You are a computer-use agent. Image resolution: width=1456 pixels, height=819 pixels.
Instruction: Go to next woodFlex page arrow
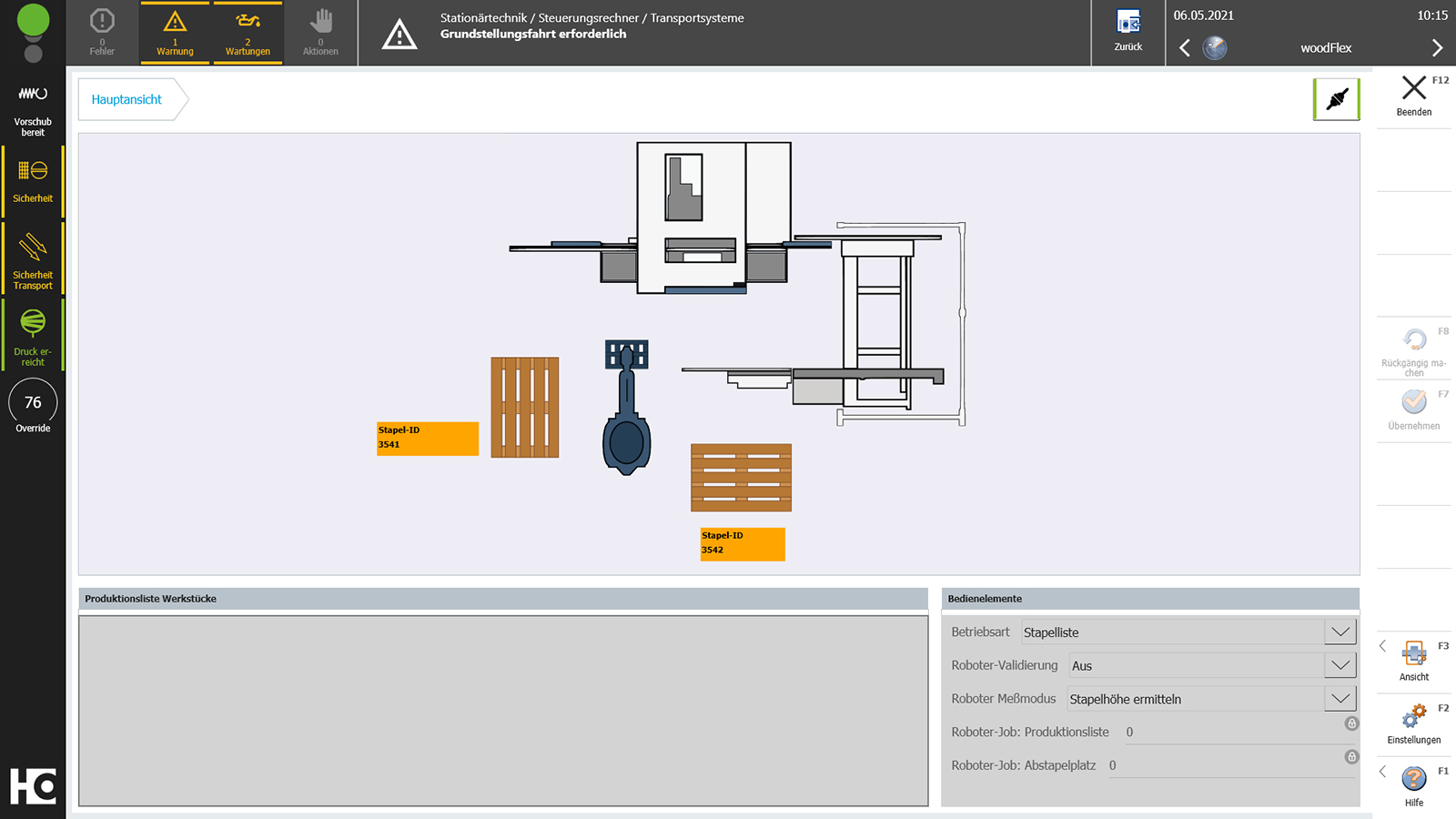pos(1437,48)
